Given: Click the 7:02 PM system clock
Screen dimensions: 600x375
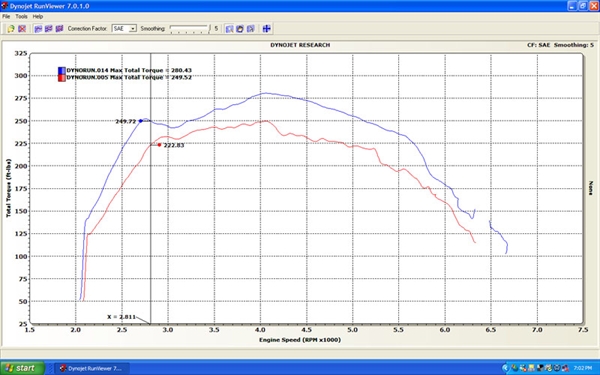Looking at the screenshot, I should (583, 368).
